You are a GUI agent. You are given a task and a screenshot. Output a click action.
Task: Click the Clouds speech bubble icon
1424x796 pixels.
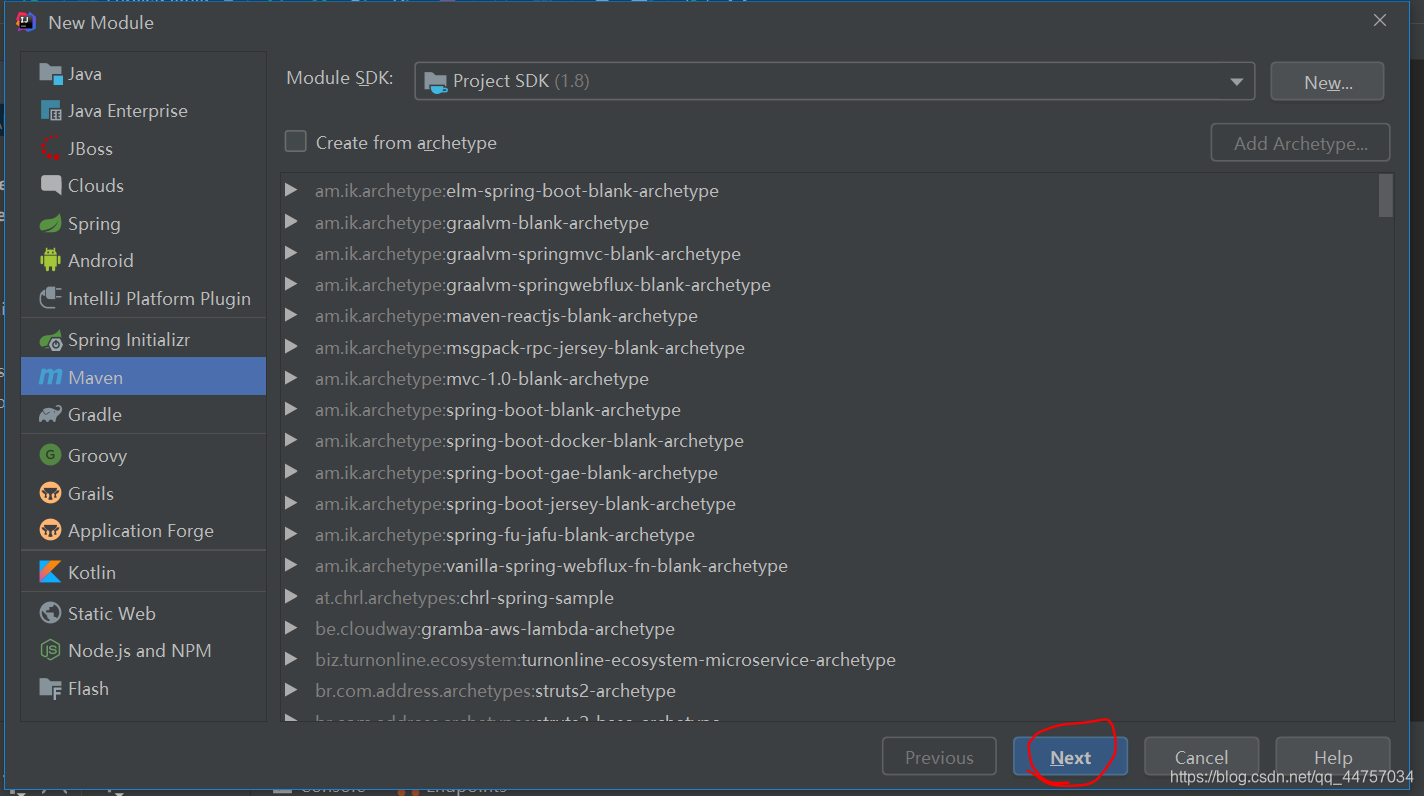click(x=51, y=185)
